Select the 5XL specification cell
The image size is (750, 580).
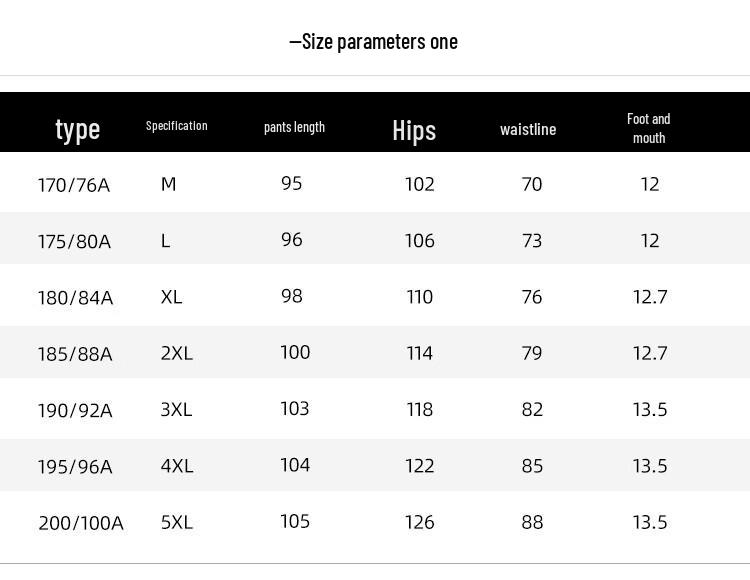176,522
